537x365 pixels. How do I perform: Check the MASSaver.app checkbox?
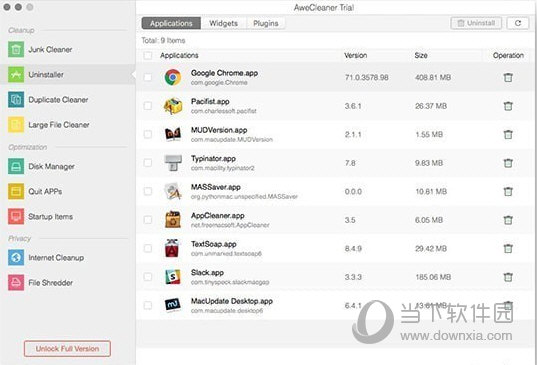148,191
